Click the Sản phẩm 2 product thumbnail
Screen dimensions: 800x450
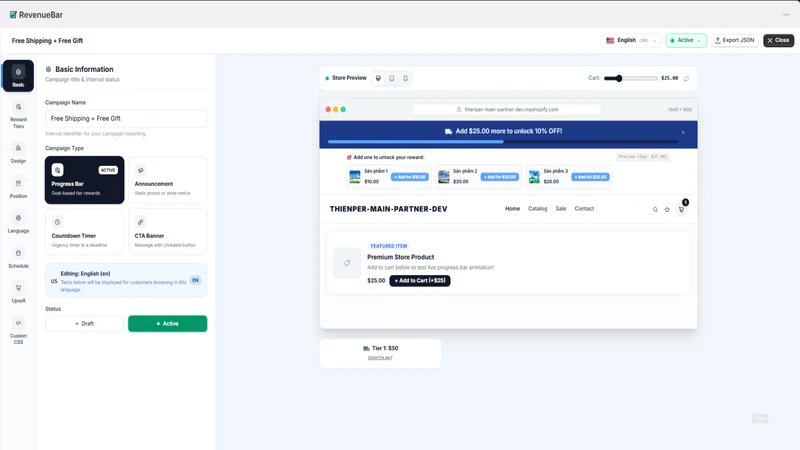[444, 177]
